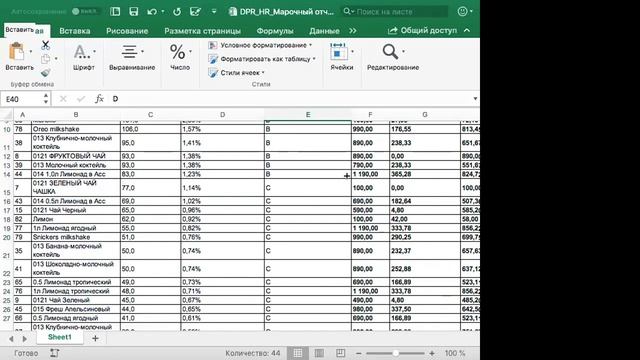Collapse the ribbon with the caret
The height and width of the screenshot is (360, 640).
pos(467,31)
